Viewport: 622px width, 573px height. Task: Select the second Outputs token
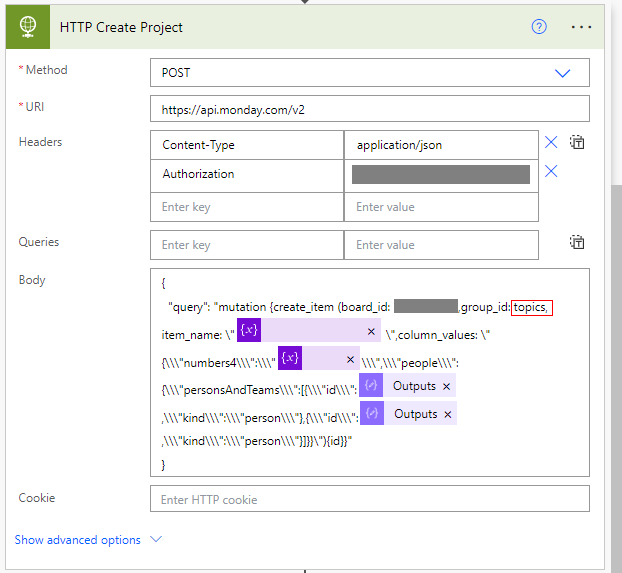pyautogui.click(x=409, y=413)
